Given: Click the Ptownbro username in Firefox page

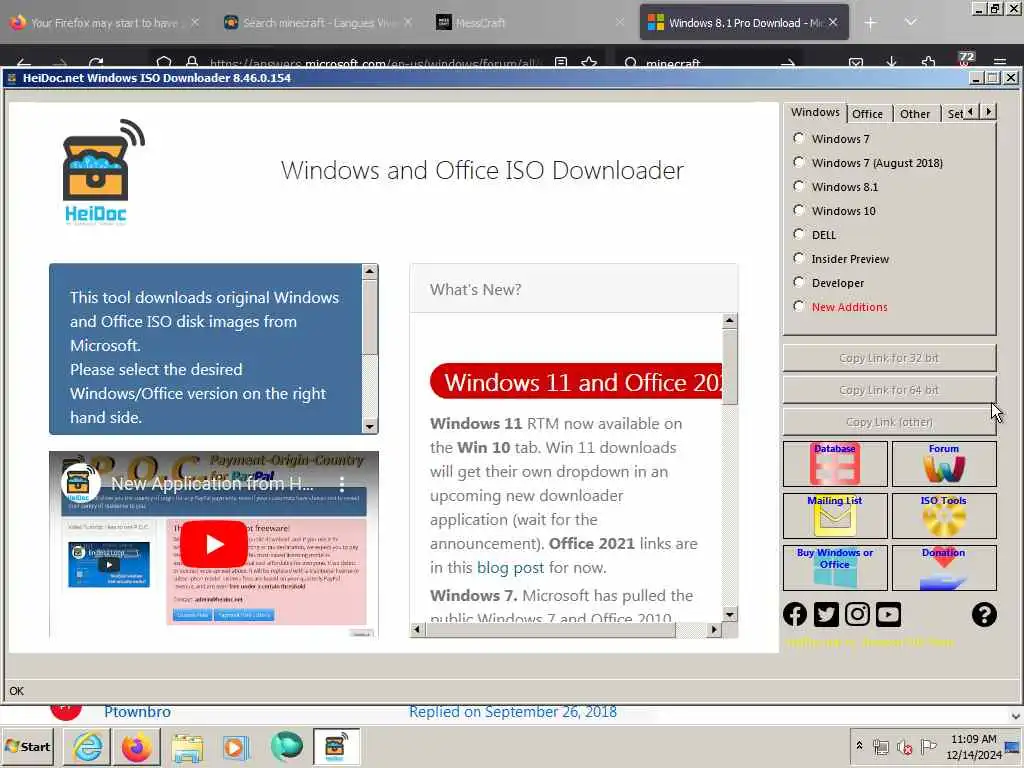Looking at the screenshot, I should pyautogui.click(x=137, y=712).
